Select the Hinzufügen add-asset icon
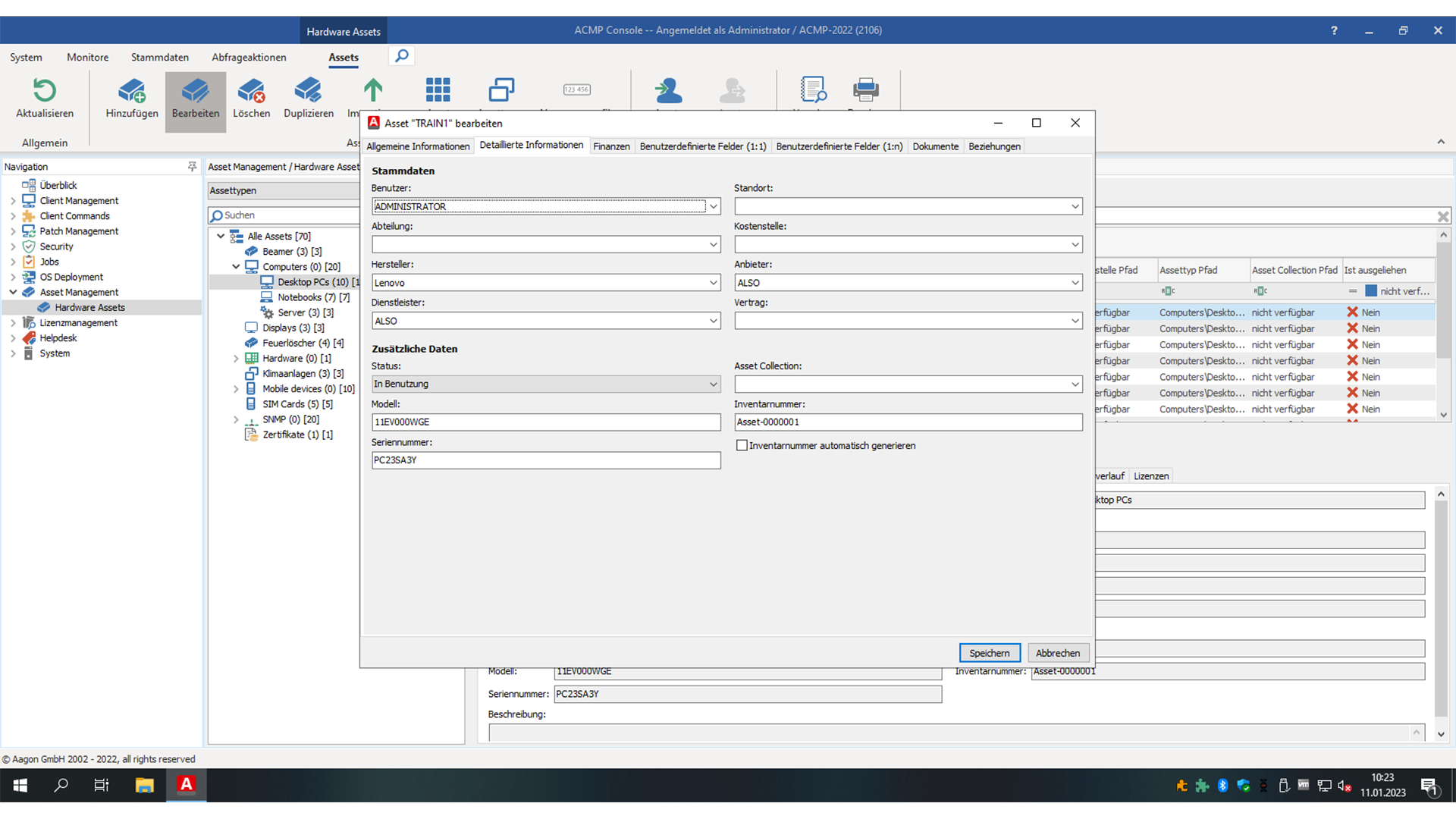This screenshot has height=819, width=1456. 131,91
